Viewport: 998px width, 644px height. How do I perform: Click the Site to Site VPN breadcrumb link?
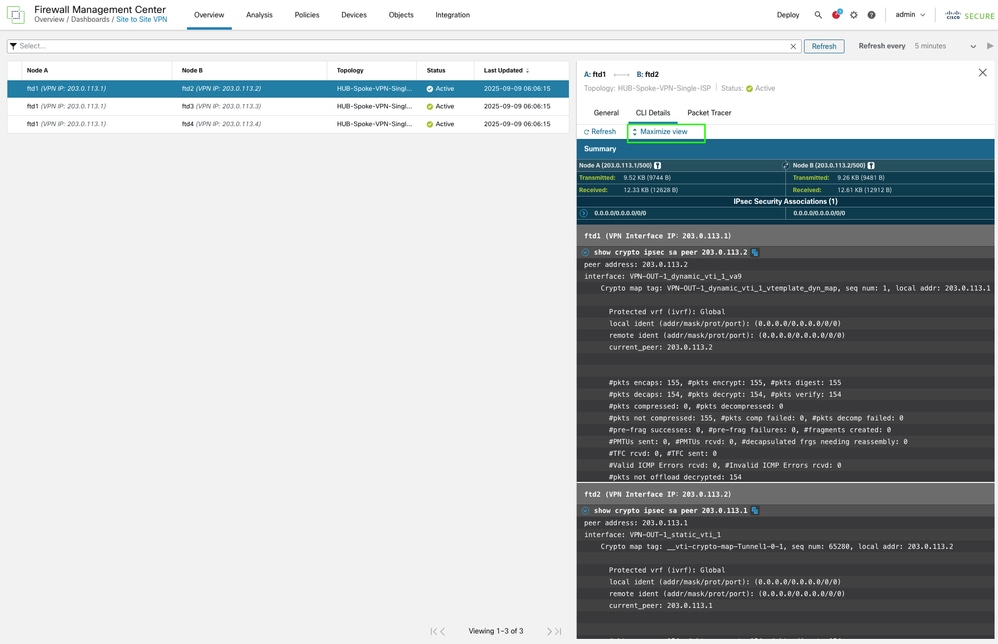click(x=141, y=20)
